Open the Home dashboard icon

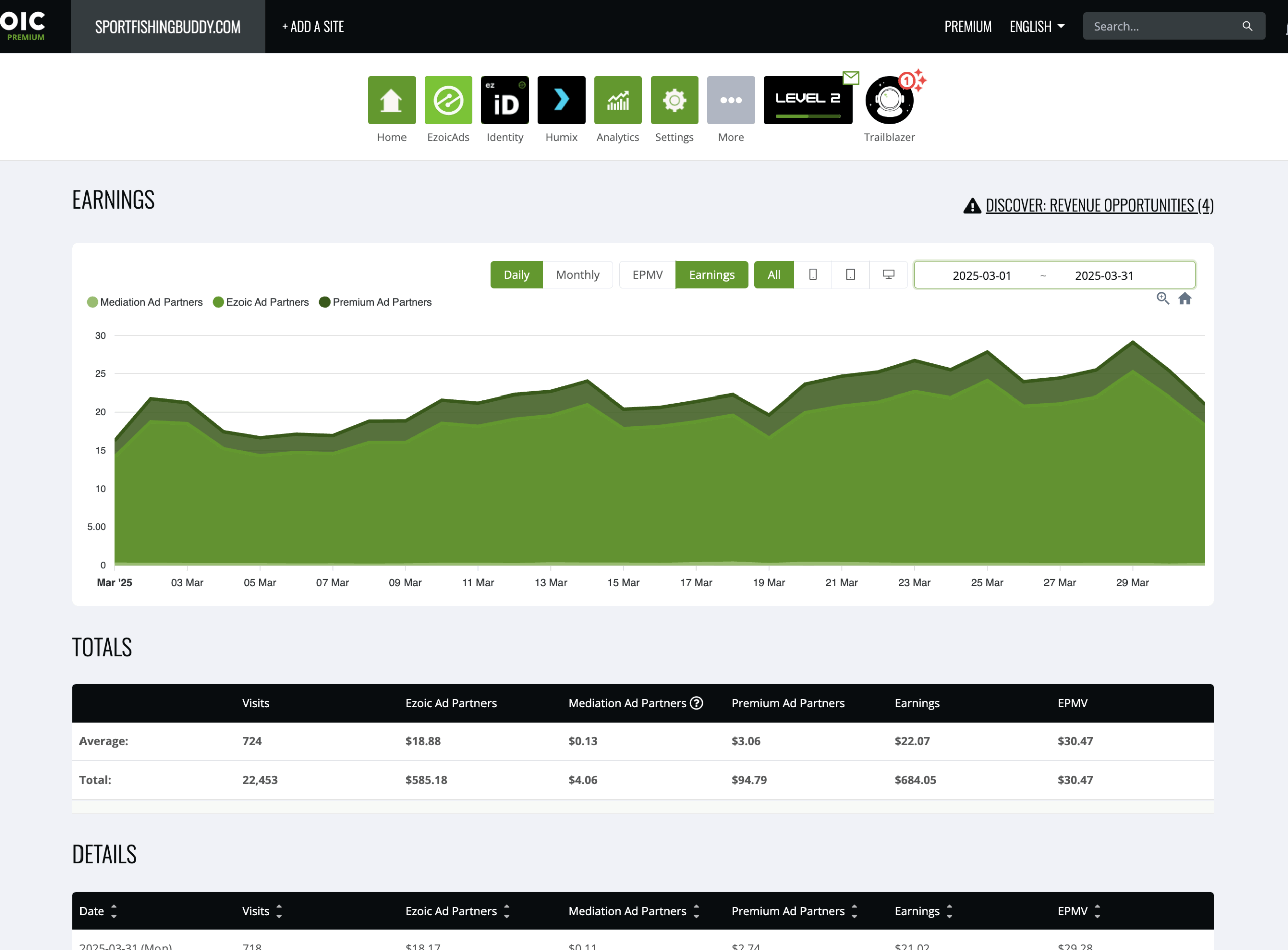391,100
